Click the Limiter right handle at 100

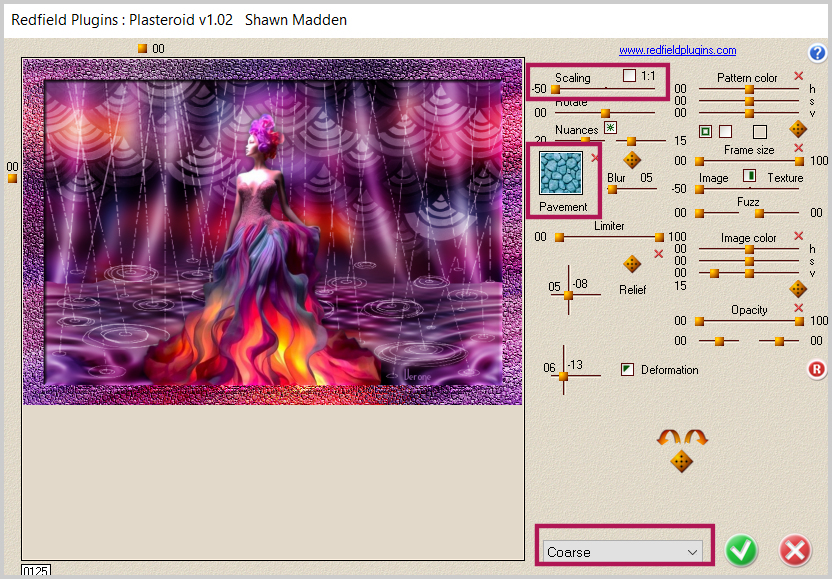[x=659, y=237]
